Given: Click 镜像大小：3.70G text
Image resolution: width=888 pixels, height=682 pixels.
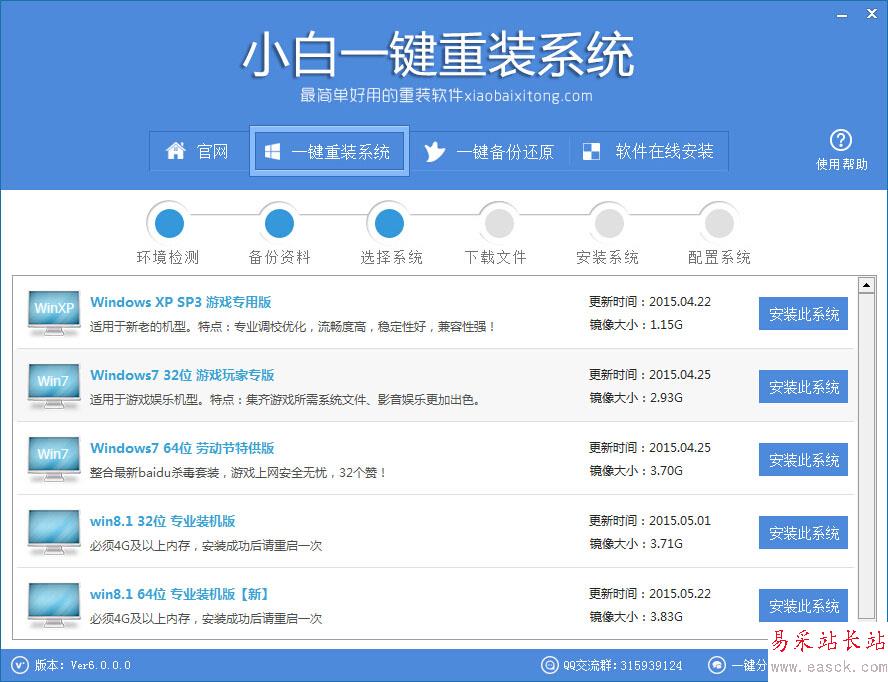Looking at the screenshot, I should (636, 471).
